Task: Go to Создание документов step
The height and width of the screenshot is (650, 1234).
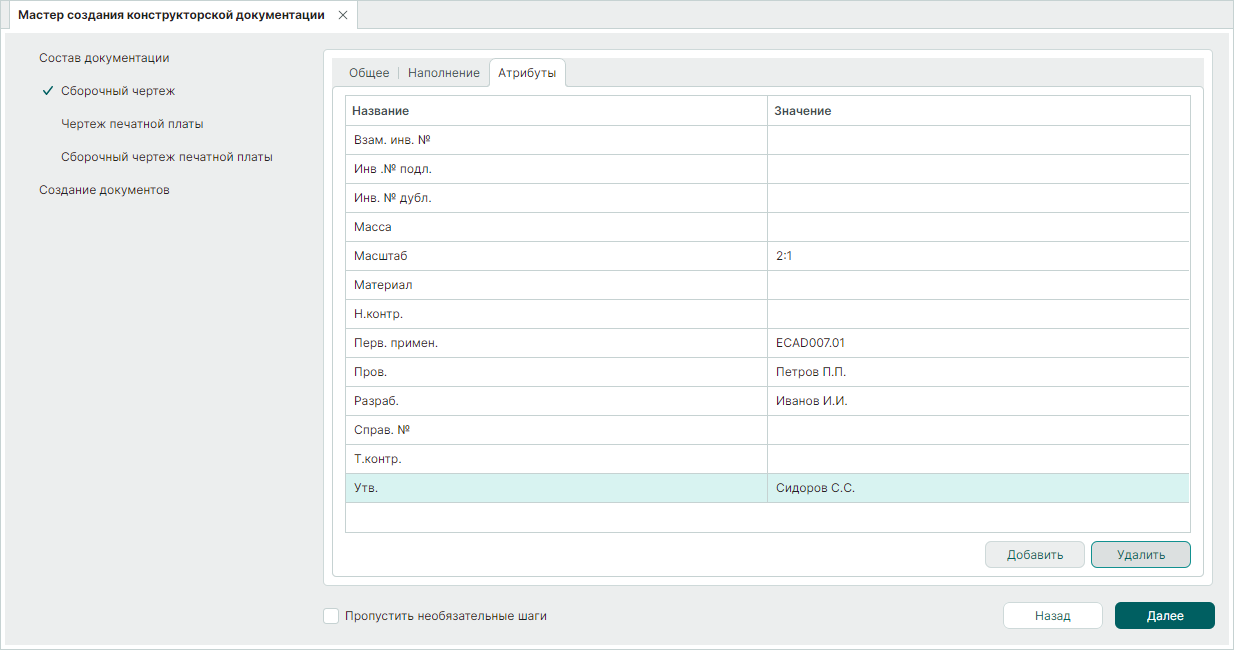Action: coord(104,190)
